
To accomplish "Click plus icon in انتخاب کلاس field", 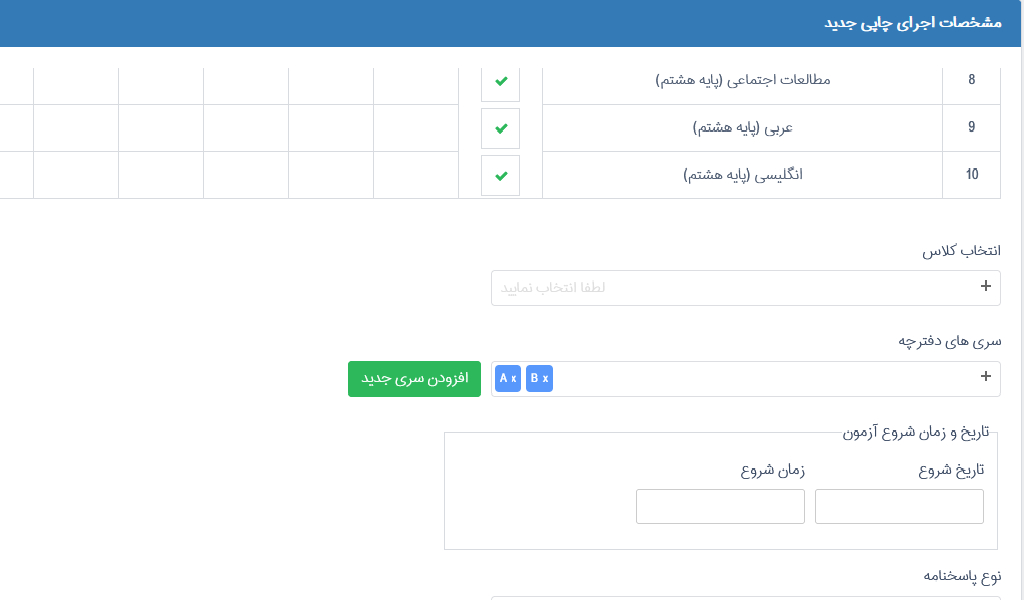I will point(985,287).
